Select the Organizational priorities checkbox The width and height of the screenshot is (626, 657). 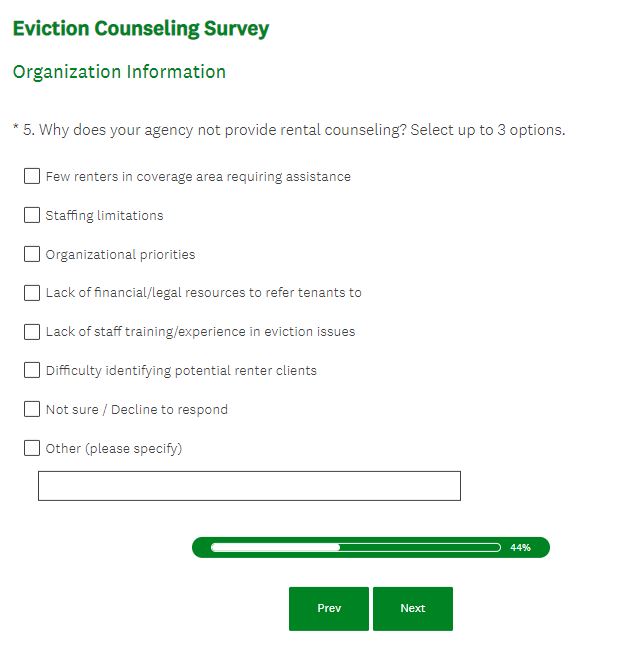32,254
